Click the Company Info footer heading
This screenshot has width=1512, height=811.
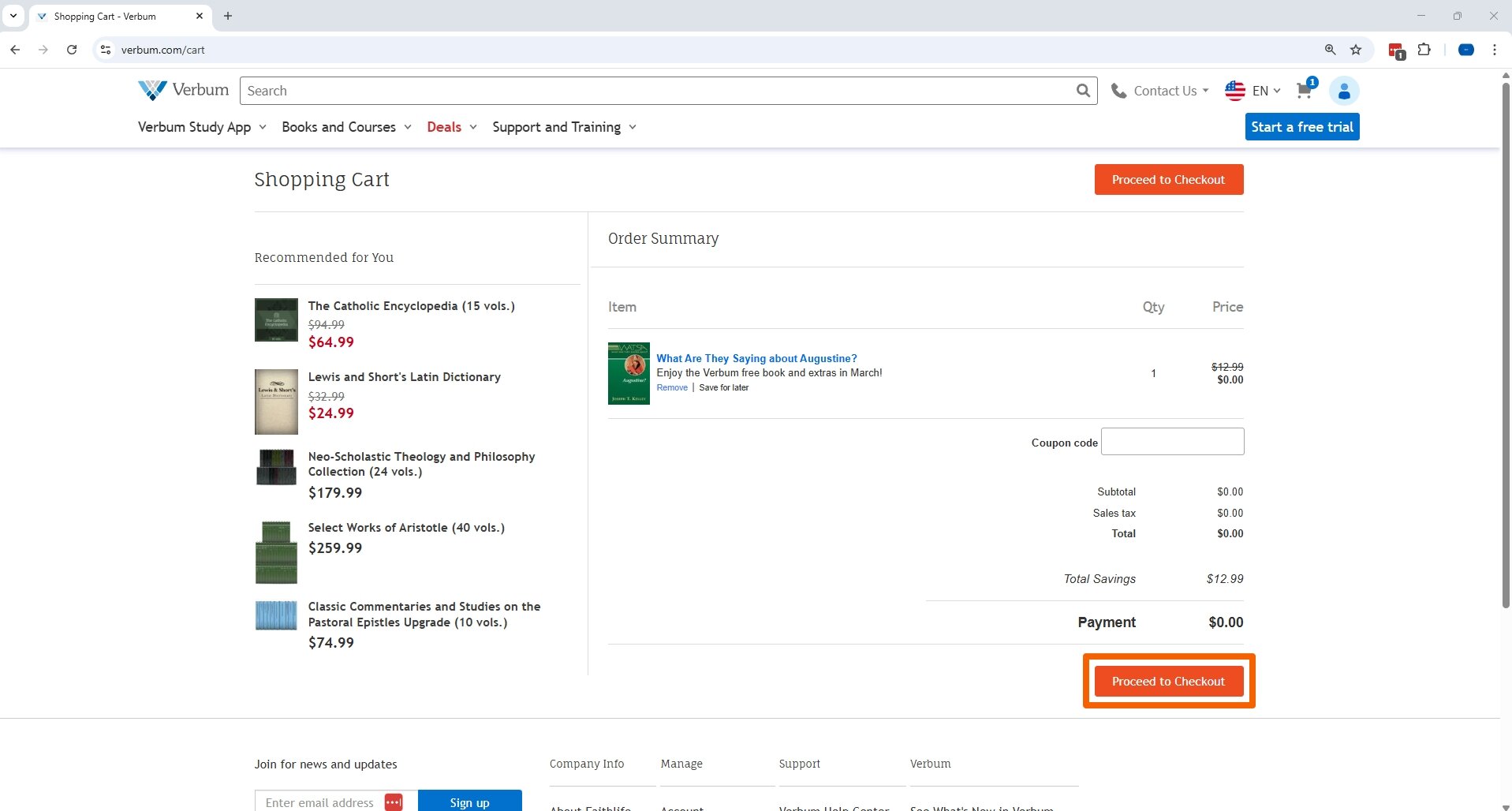tap(587, 764)
